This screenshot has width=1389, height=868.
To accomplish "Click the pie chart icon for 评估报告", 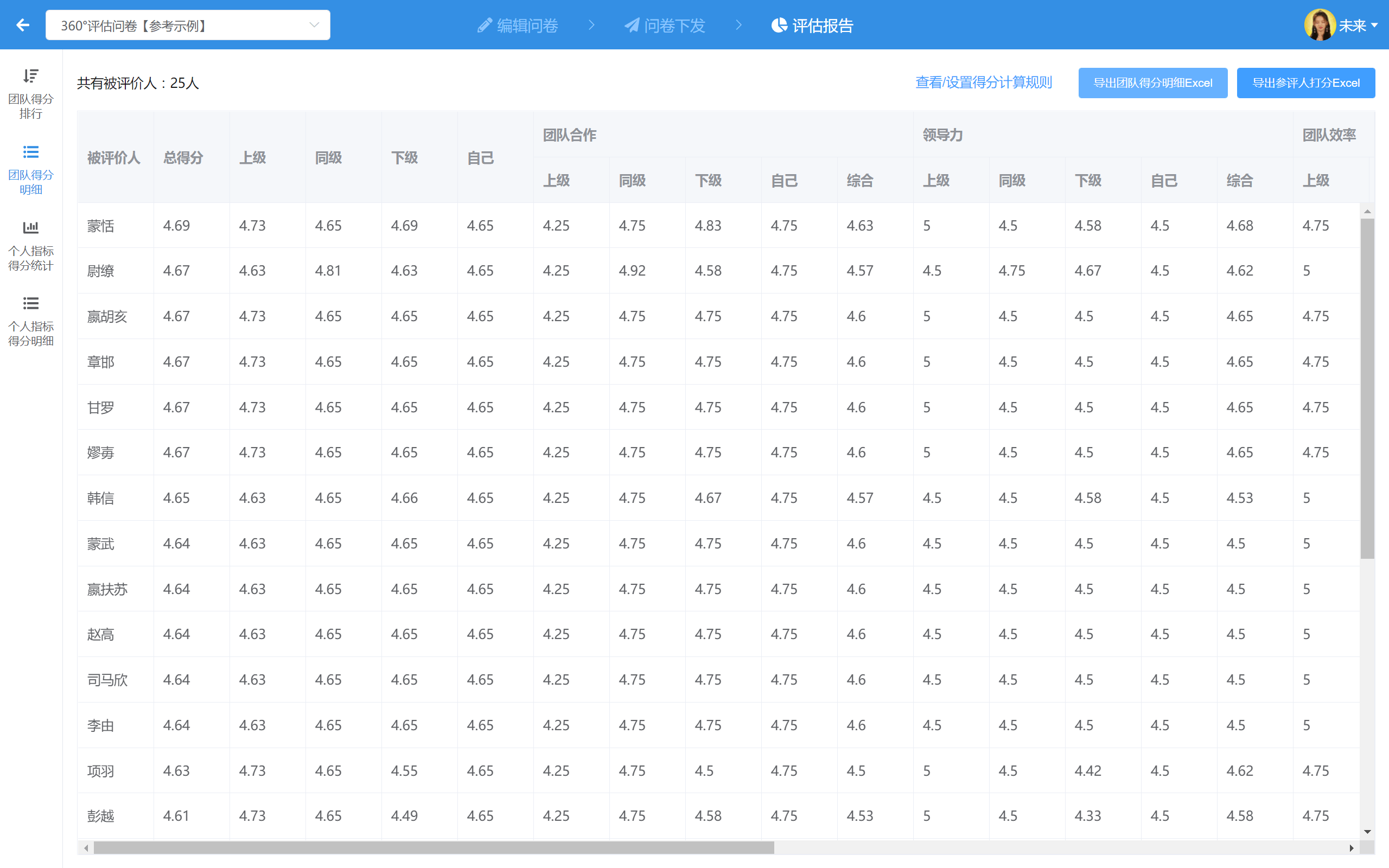I will click(779, 25).
